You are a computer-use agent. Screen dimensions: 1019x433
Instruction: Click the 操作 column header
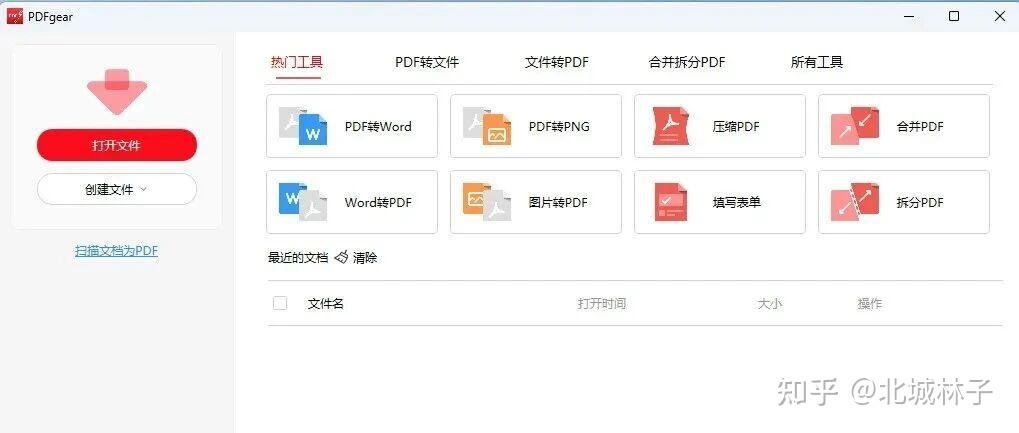tap(870, 304)
